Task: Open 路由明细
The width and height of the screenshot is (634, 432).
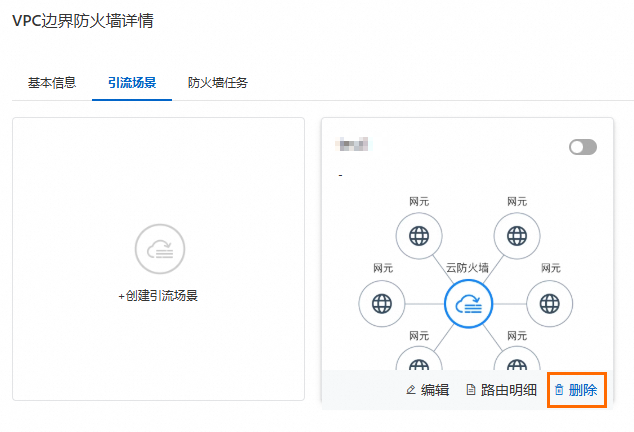Action: (502, 390)
